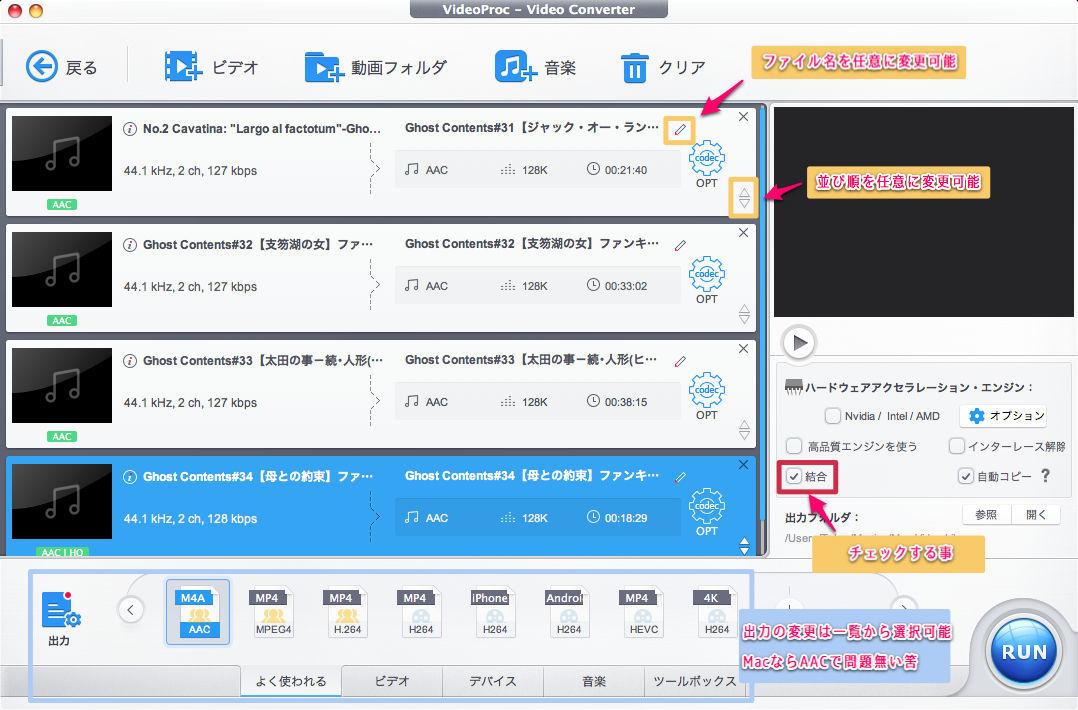The width and height of the screenshot is (1078, 710).
Task: Select output row with duration 00:33:02
Action: 538,286
